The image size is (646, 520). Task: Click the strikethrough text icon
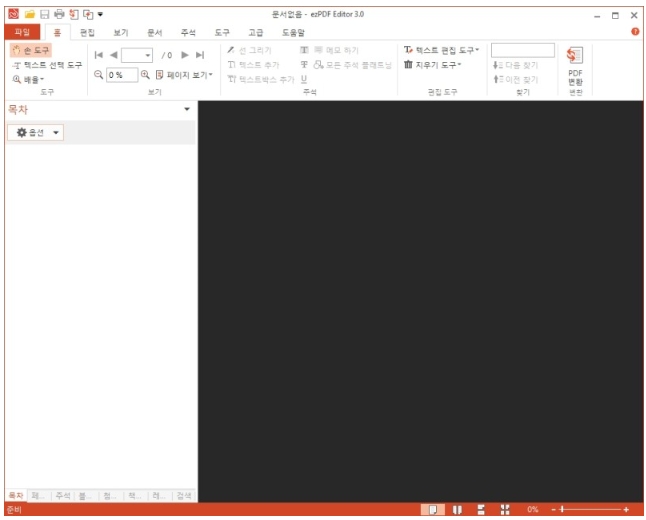pyautogui.click(x=304, y=65)
